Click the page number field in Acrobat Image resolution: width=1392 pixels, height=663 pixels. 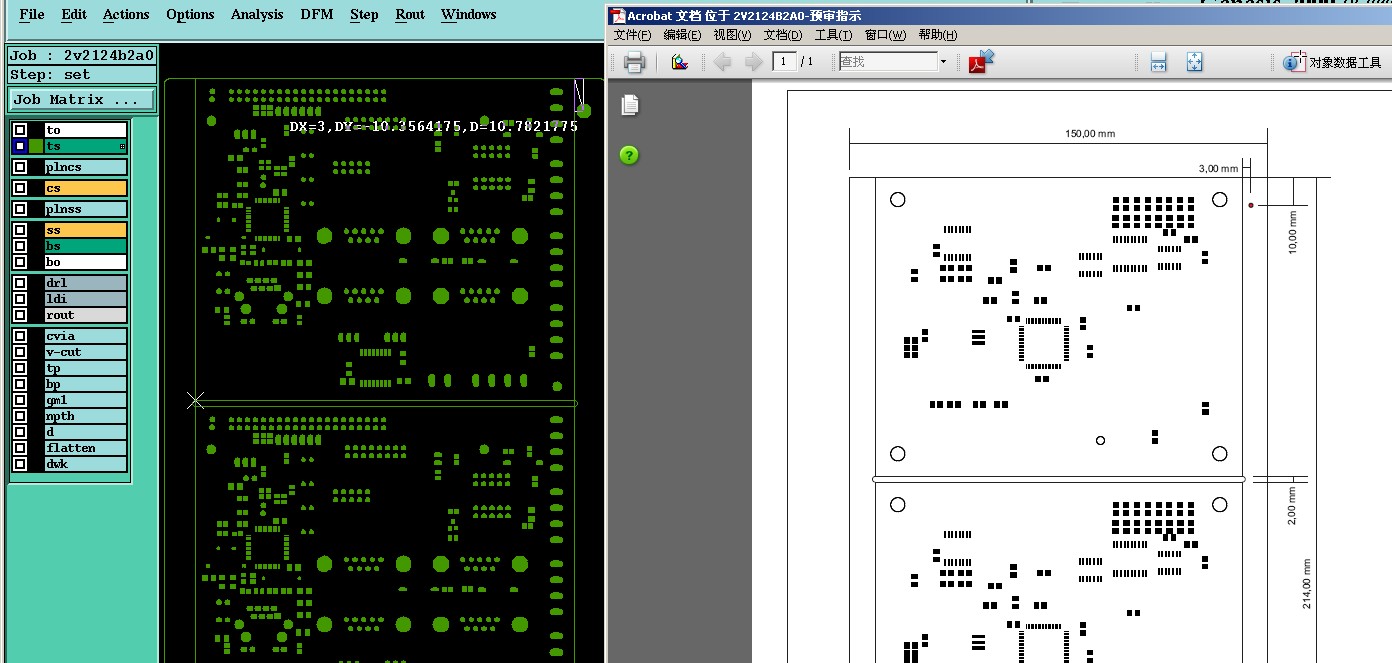pos(784,62)
